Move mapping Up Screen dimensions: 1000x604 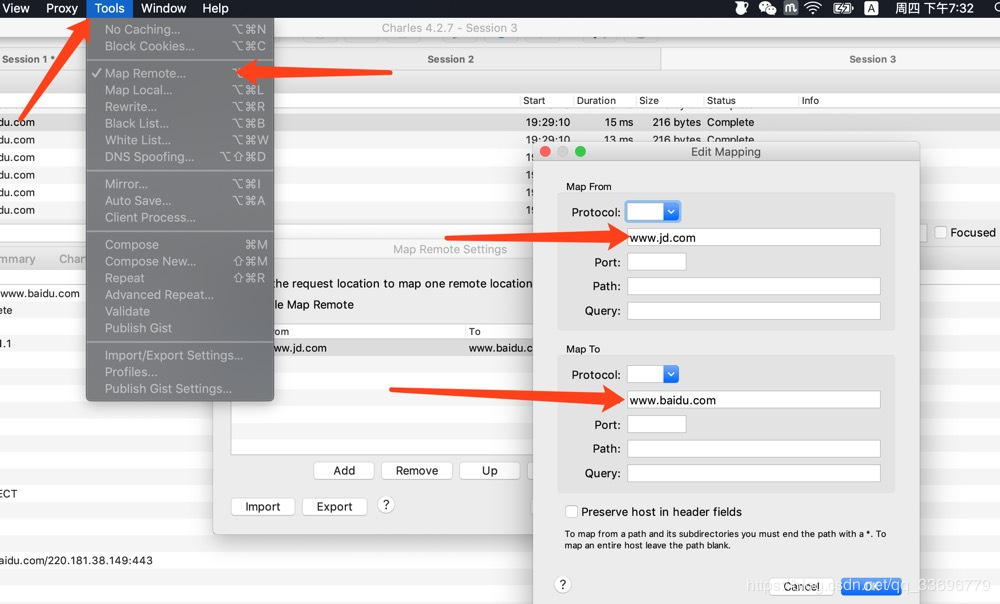(489, 471)
